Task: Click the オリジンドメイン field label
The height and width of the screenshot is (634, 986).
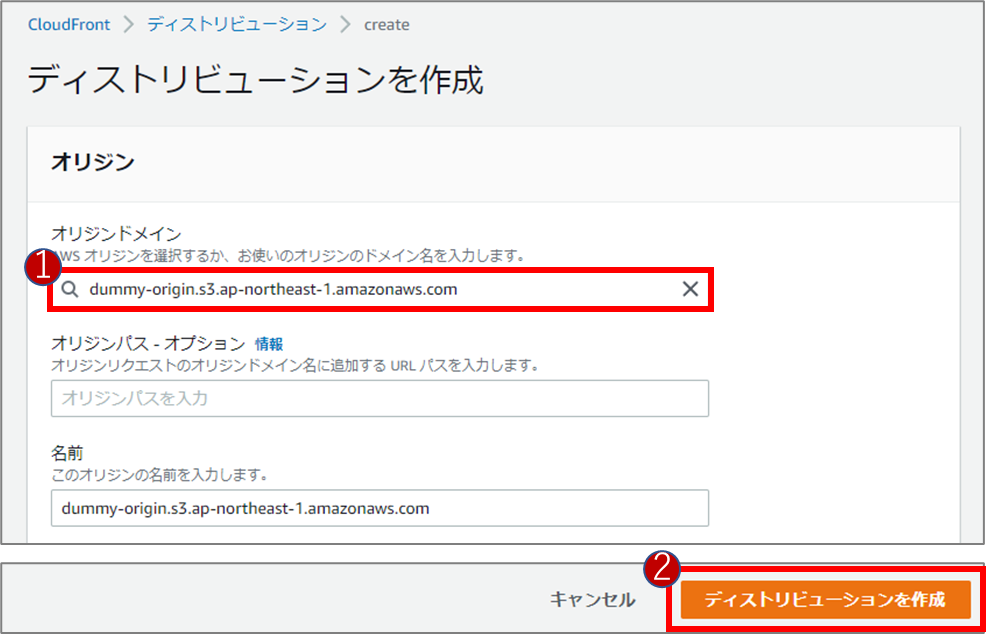Action: coord(116,235)
